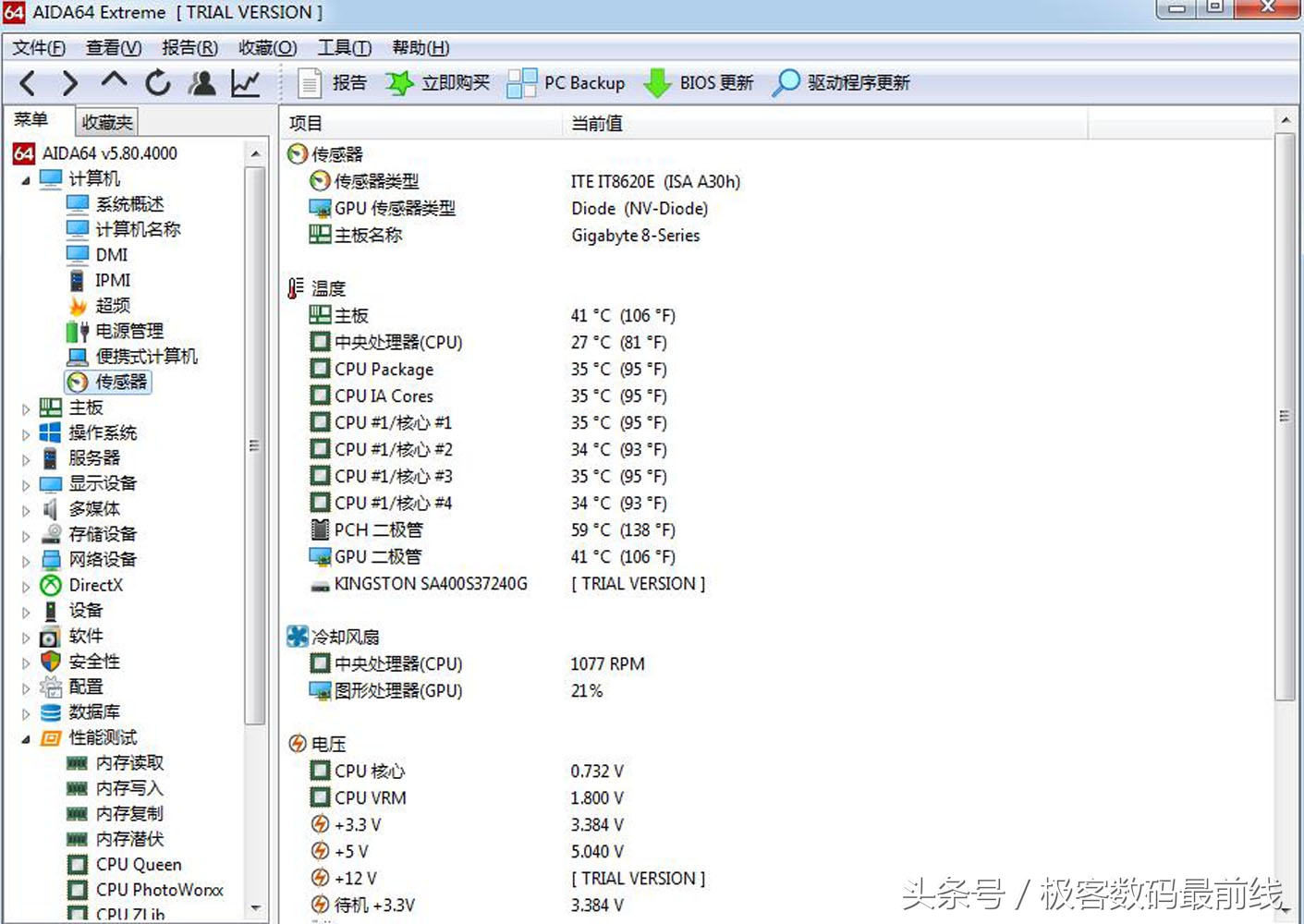The width and height of the screenshot is (1304, 924).
Task: Open the 查看(V) menu
Action: [114, 48]
